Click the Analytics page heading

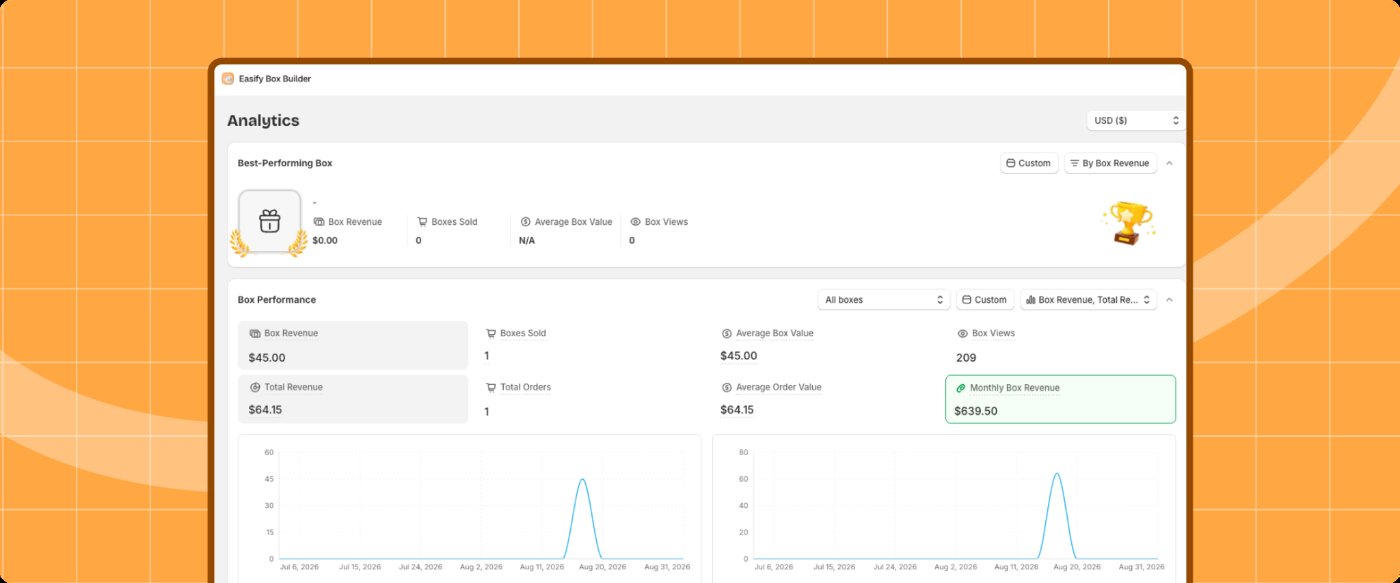pos(263,121)
